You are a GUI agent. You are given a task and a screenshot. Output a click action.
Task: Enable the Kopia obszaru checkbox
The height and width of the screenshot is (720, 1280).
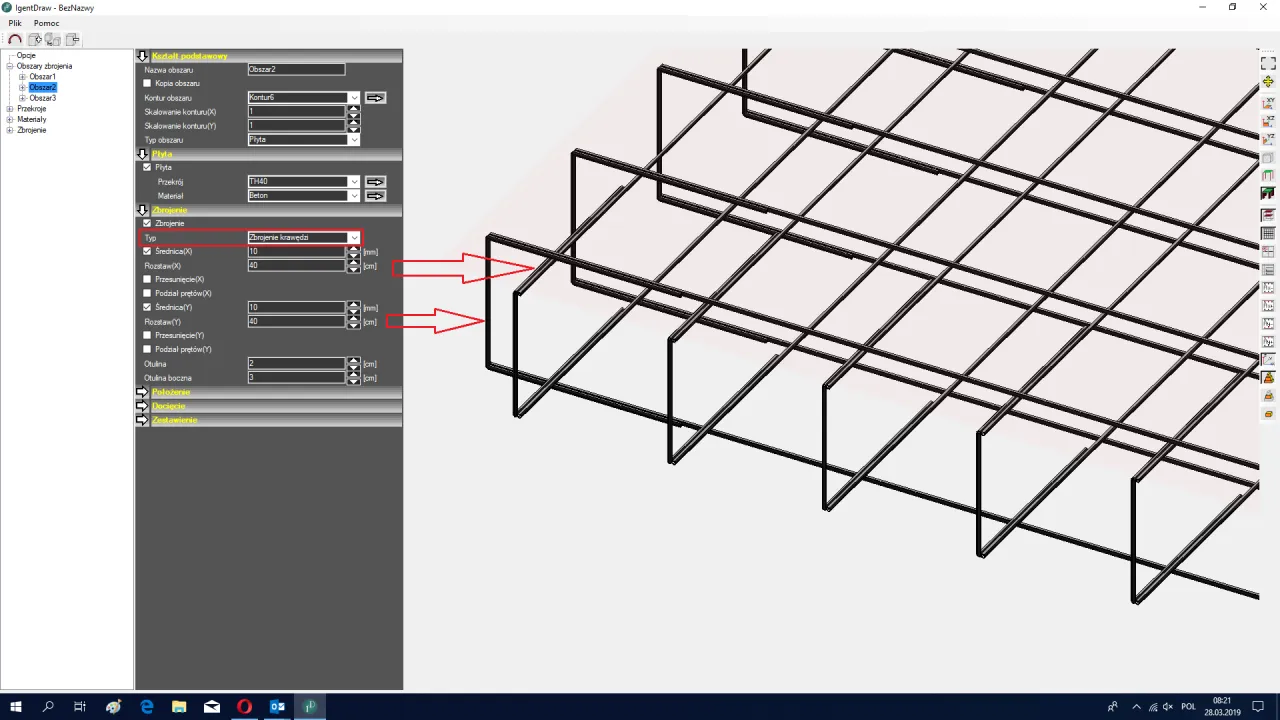click(x=148, y=83)
